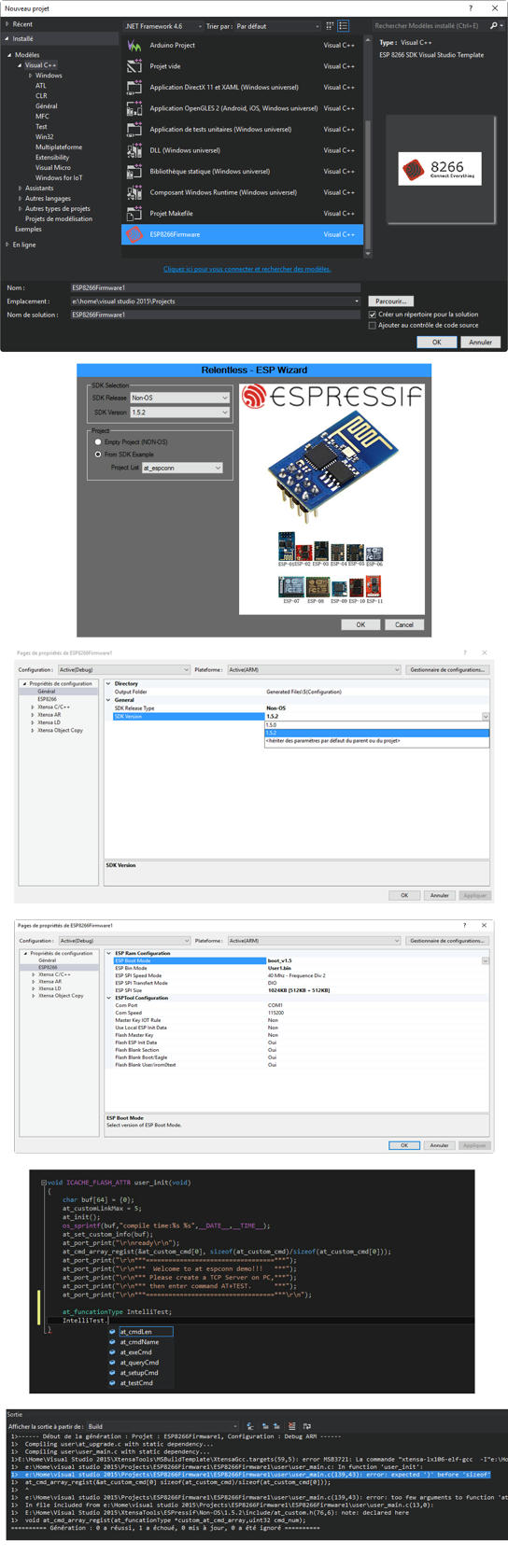Click the template list vertical scrollbar

coord(367,146)
